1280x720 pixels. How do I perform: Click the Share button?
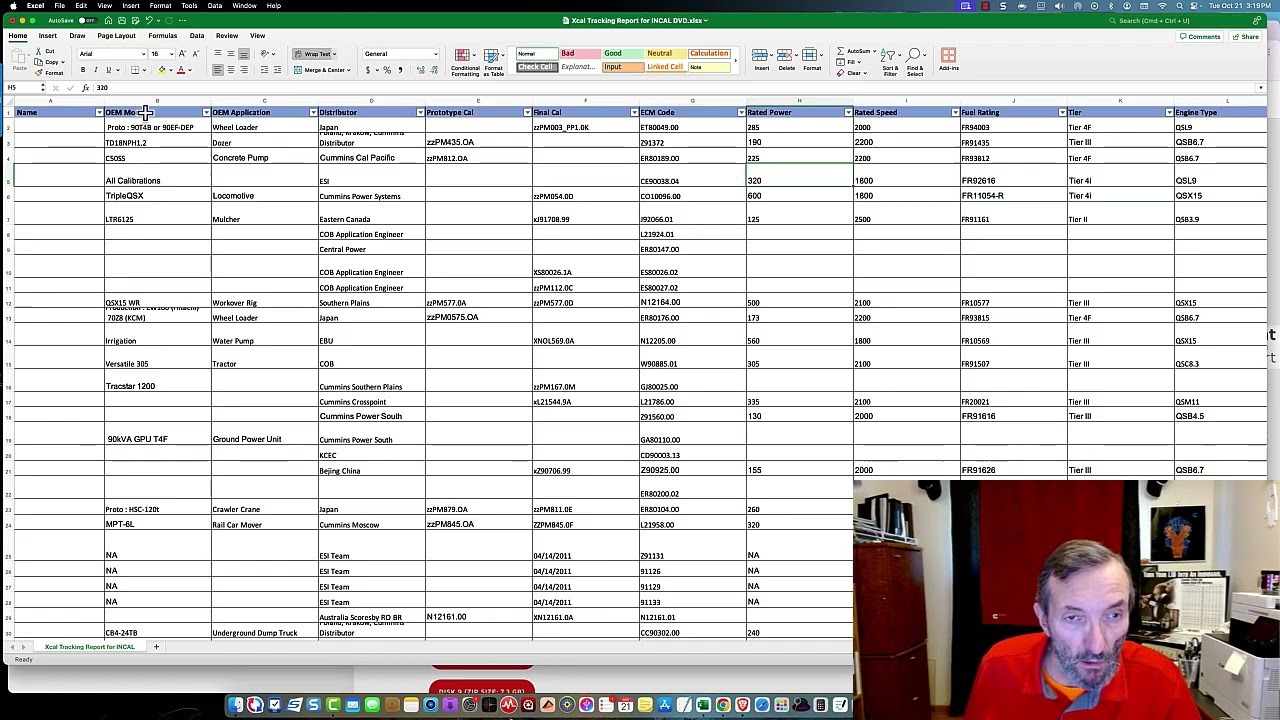pyautogui.click(x=1246, y=37)
